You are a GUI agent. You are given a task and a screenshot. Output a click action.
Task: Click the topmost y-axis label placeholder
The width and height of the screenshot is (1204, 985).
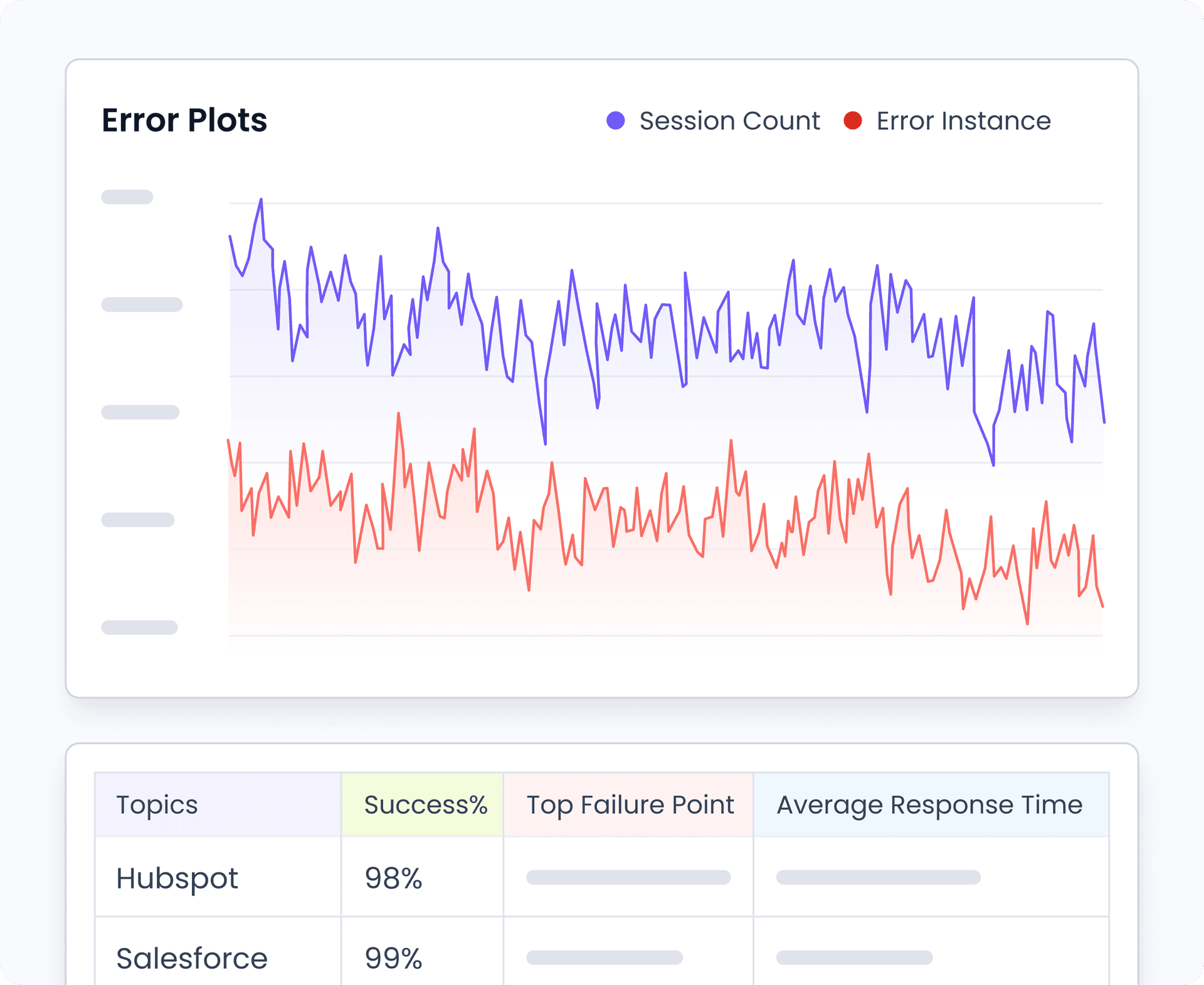coord(127,196)
